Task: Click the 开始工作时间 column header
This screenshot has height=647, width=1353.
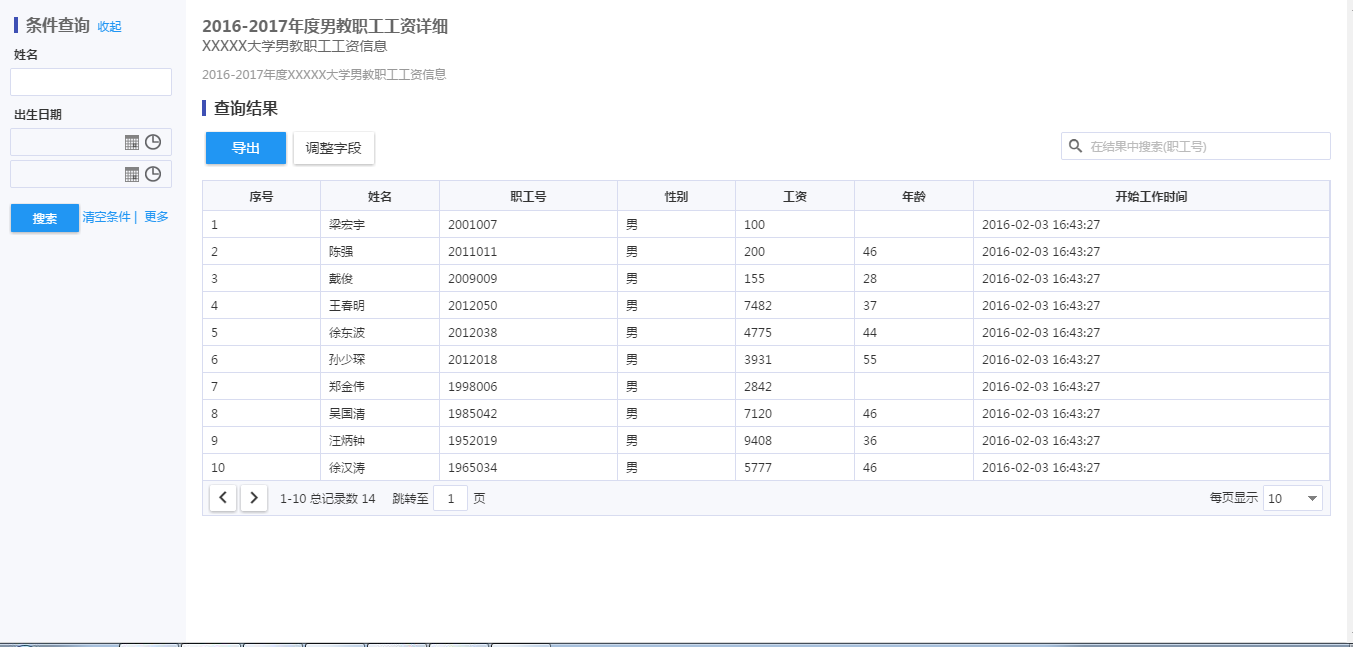Action: [1151, 197]
